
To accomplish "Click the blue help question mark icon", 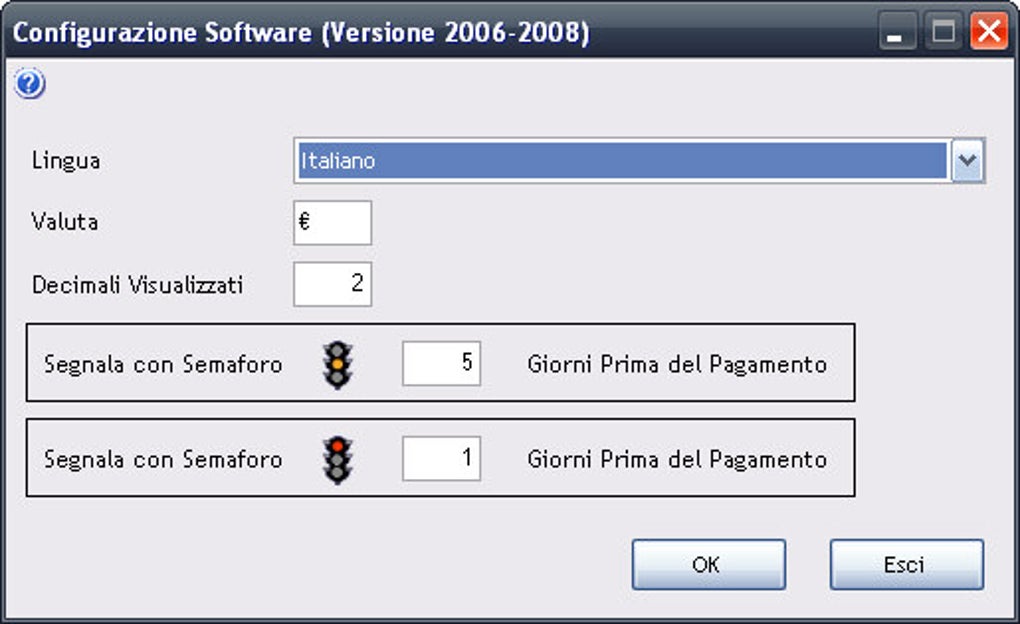I will coord(30,85).
